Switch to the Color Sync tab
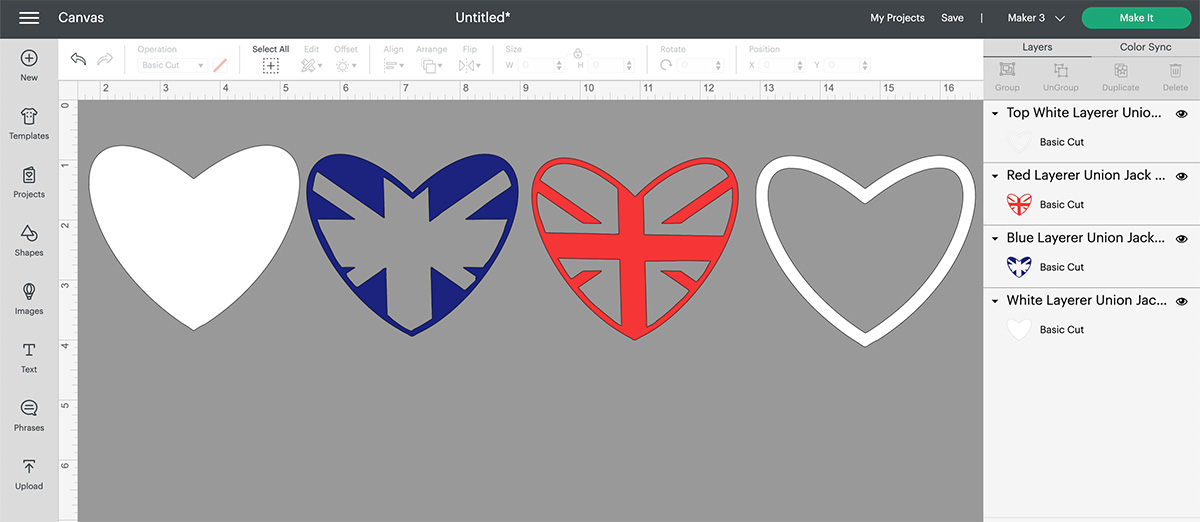This screenshot has width=1200, height=522. click(1145, 47)
